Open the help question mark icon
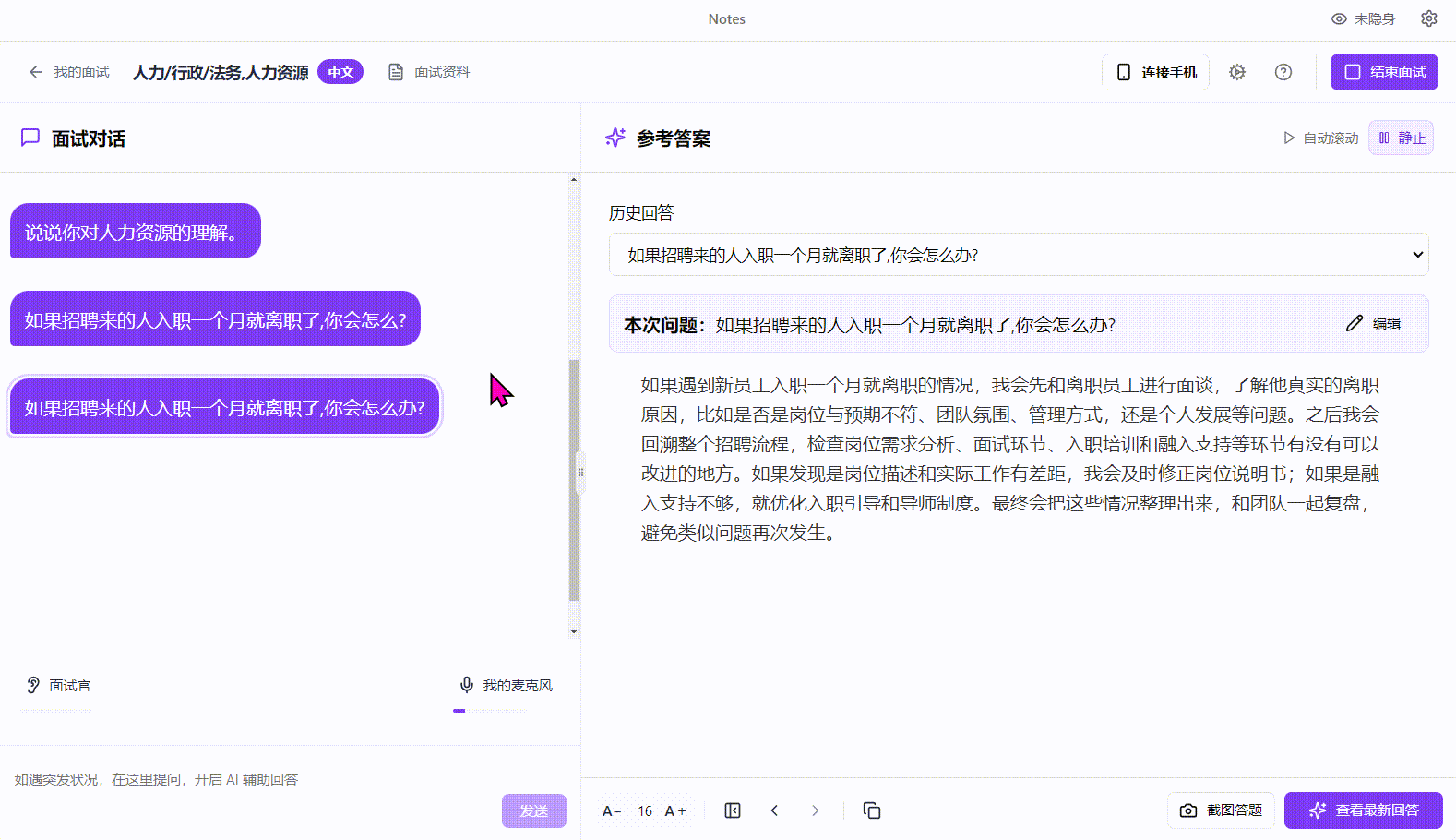 coord(1283,72)
